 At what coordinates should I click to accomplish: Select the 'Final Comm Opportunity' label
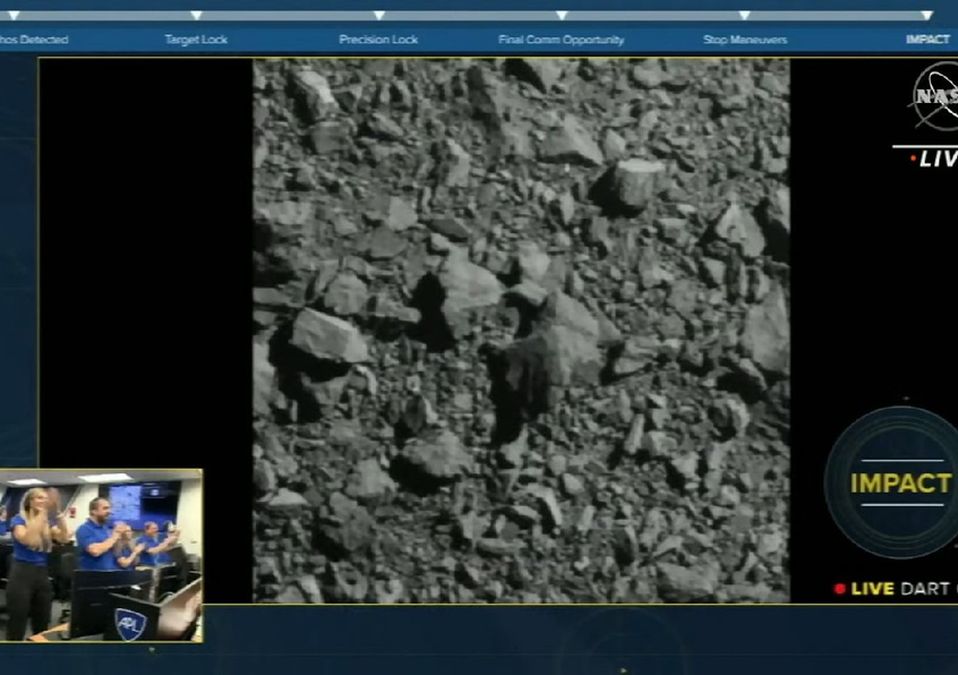pyautogui.click(x=561, y=40)
